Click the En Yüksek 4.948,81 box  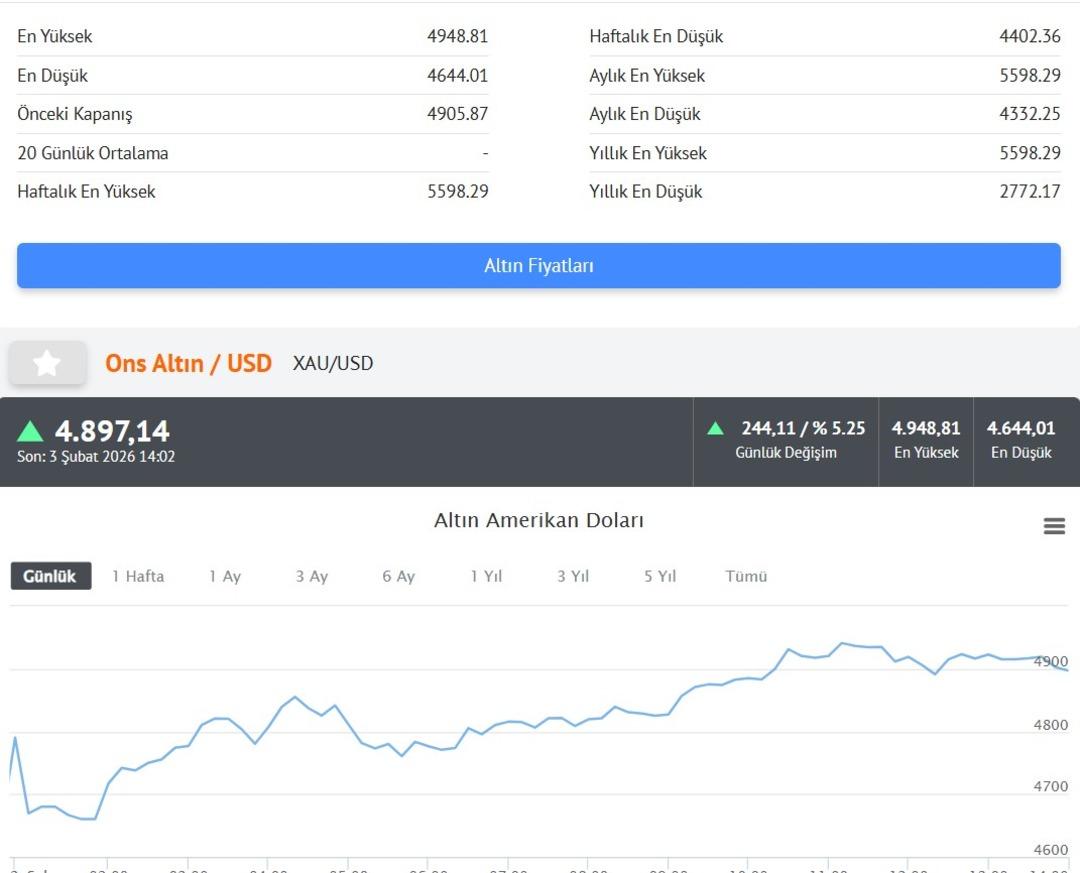click(x=926, y=441)
